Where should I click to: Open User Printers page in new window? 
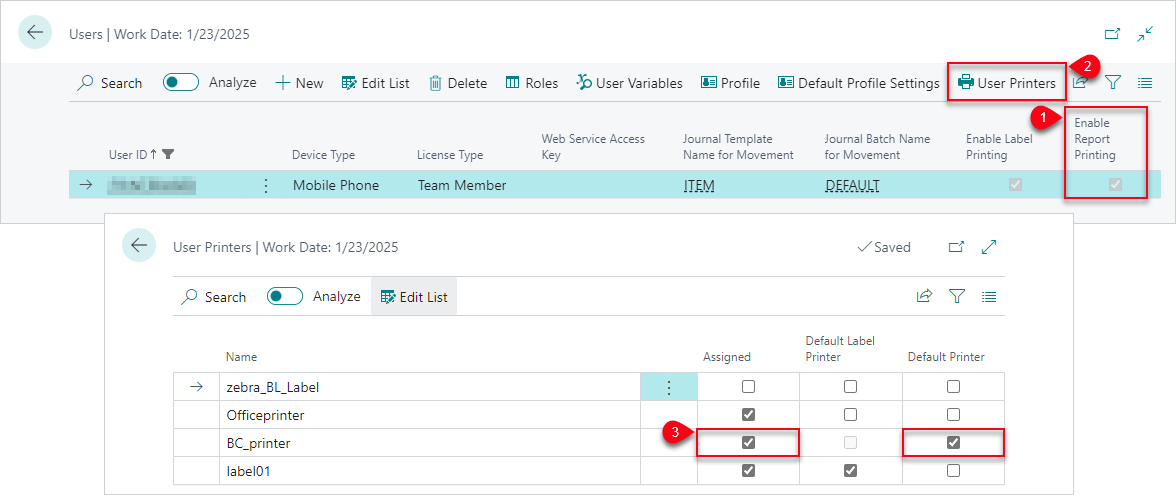click(956, 247)
